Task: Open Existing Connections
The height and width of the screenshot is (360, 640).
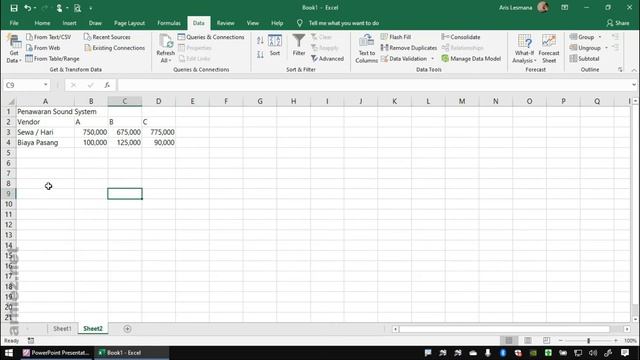Action: (x=114, y=48)
